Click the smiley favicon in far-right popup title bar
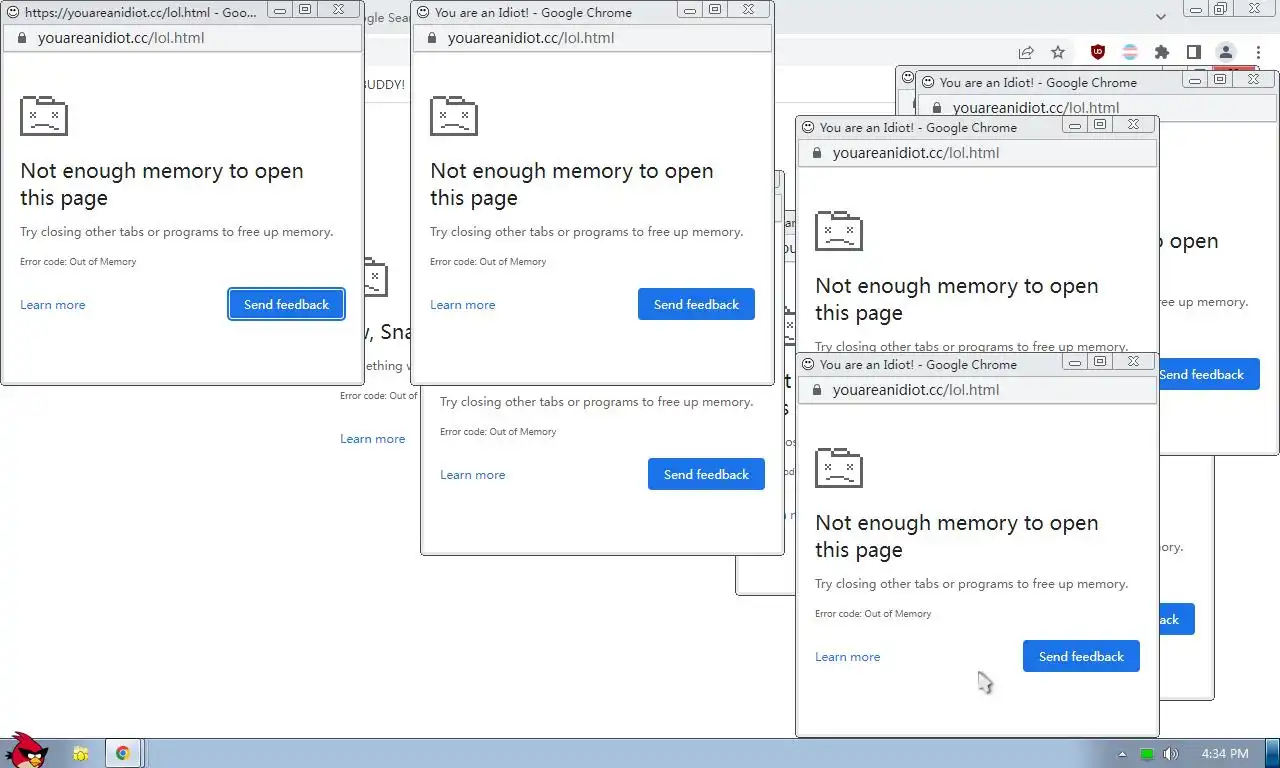1280x768 pixels. 928,82
